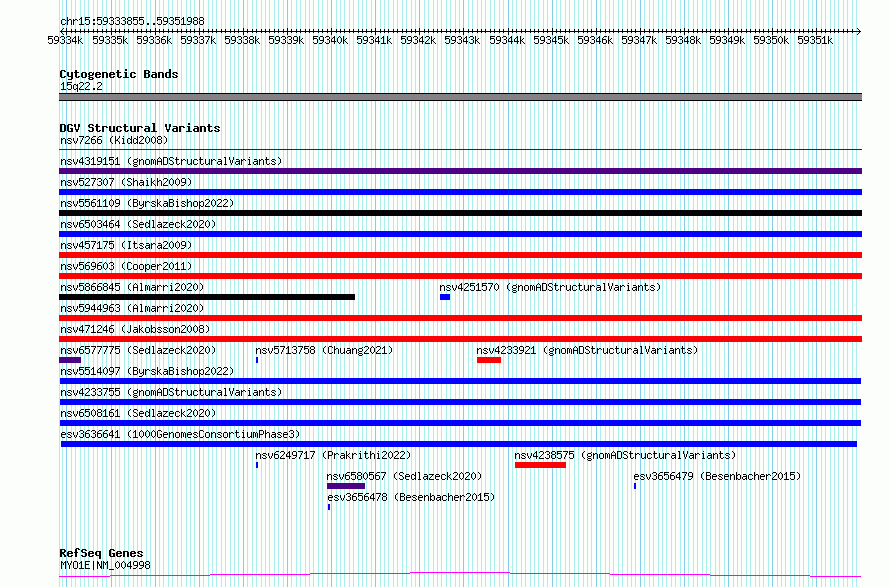The height and width of the screenshot is (587, 890).
Task: Click the nsv6508161 (Sedlazeck2020) label
Action: coord(138,413)
